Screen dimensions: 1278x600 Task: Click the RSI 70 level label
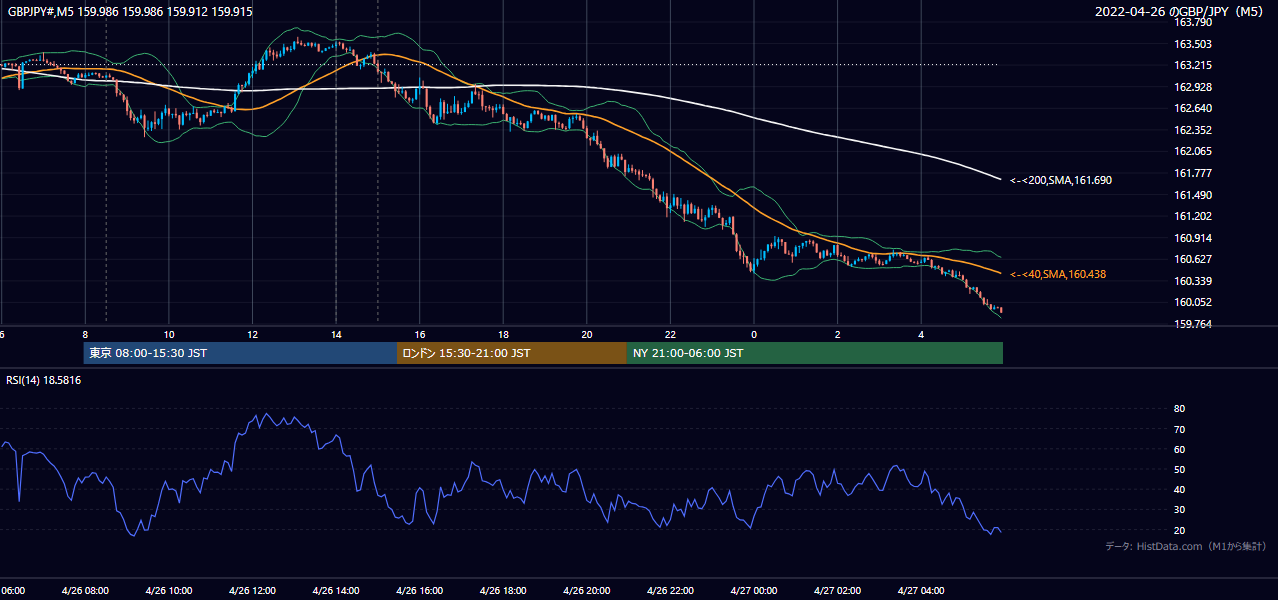(1180, 429)
